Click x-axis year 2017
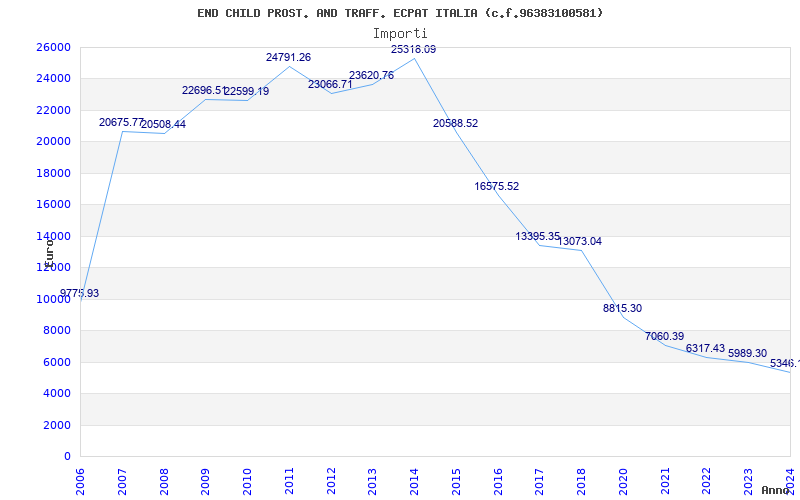The height and width of the screenshot is (500, 800). (x=540, y=482)
